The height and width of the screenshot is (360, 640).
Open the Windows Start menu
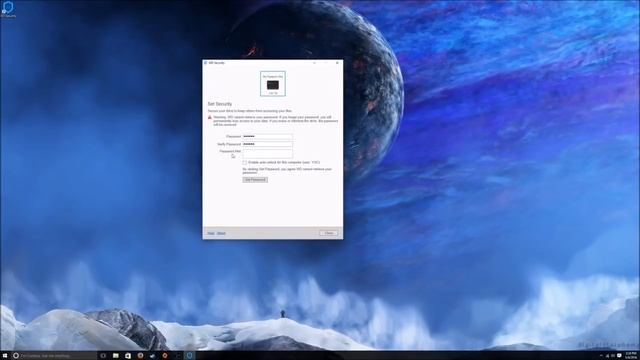pos(5,356)
